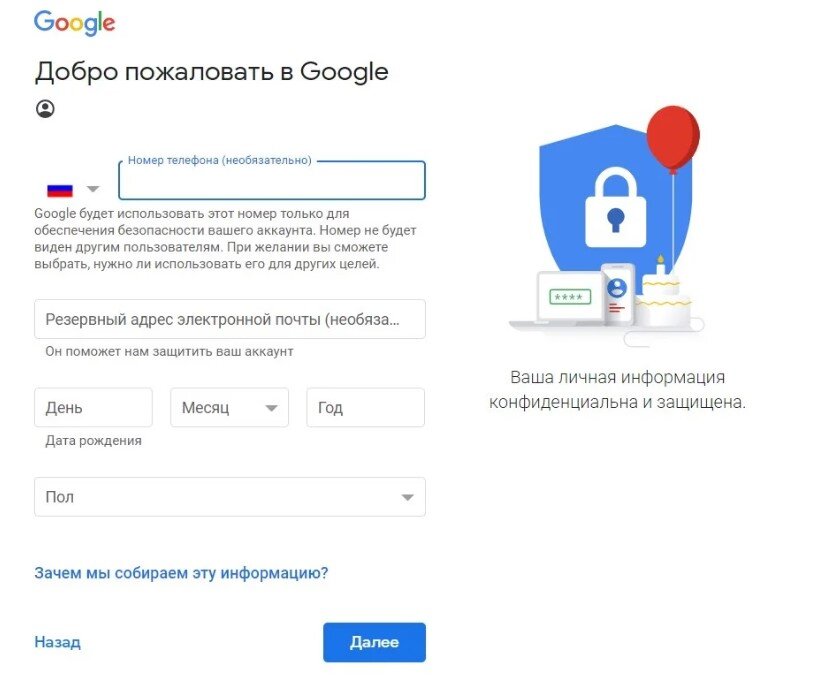Open the Месяц dropdown

pyautogui.click(x=229, y=407)
